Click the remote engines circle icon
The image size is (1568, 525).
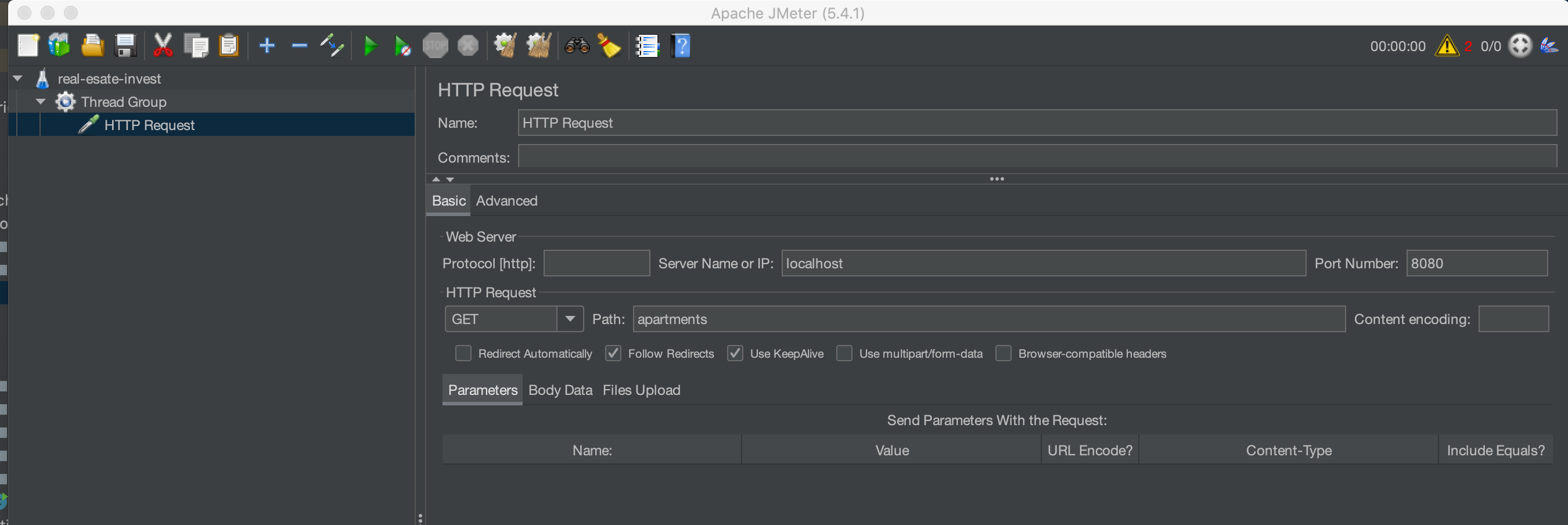click(1520, 46)
